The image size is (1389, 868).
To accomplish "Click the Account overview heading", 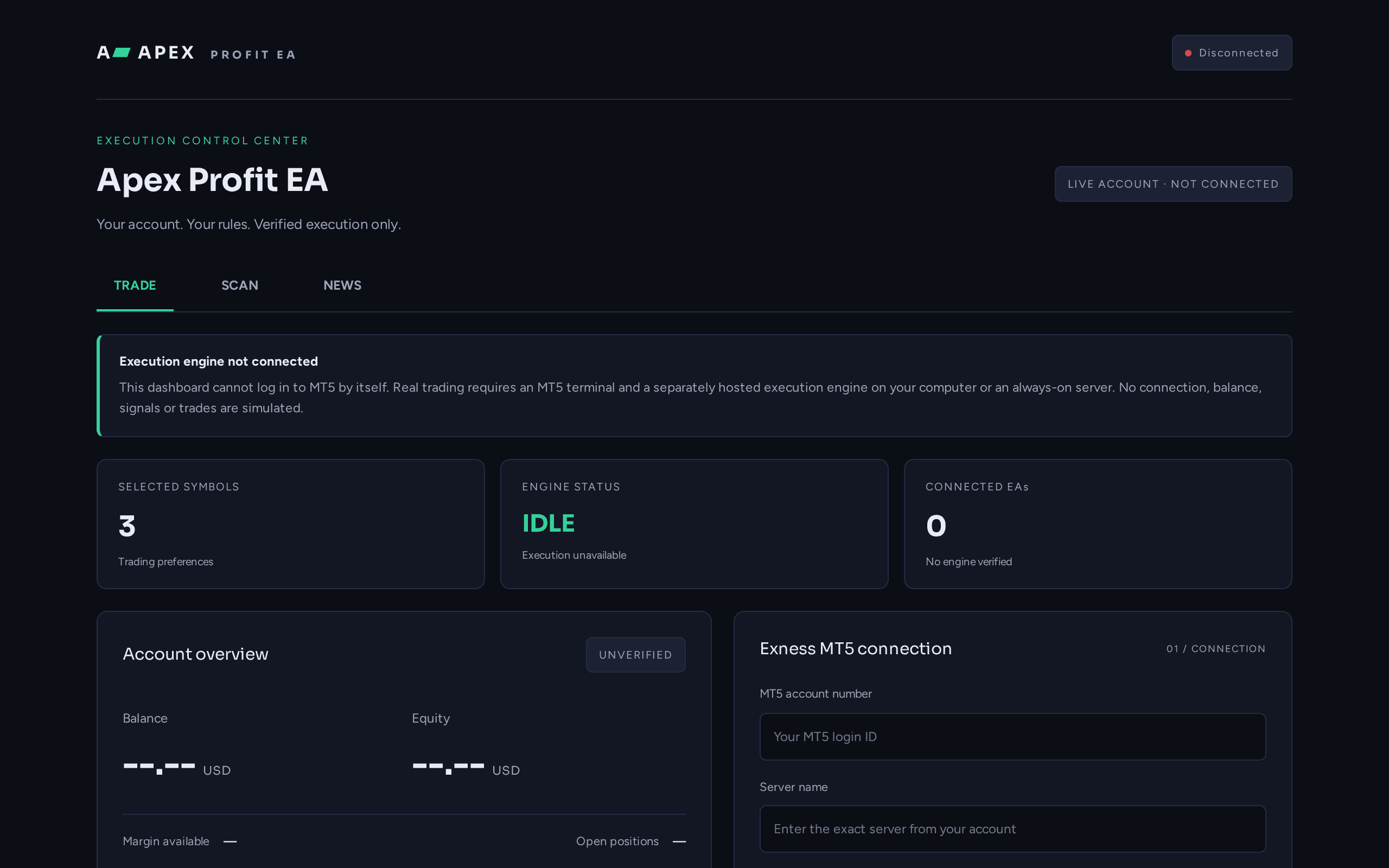I will (x=196, y=654).
